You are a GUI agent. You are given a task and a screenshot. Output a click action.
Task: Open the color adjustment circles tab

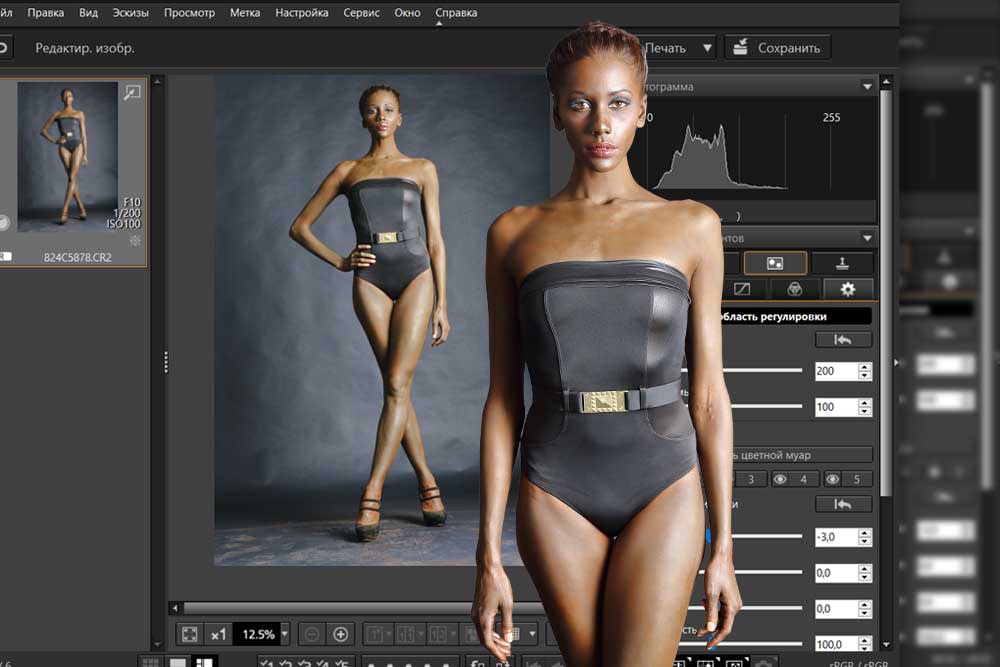point(795,289)
